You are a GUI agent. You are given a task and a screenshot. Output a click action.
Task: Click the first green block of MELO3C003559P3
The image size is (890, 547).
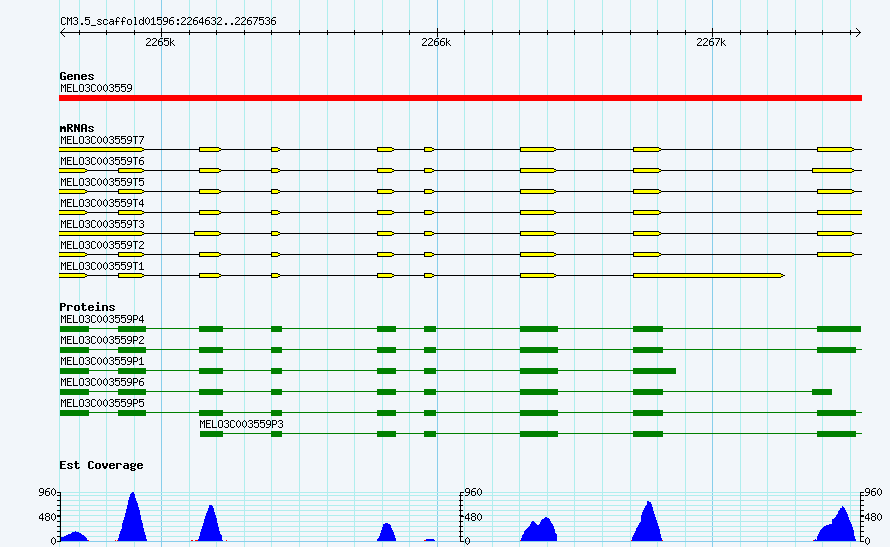tap(211, 434)
